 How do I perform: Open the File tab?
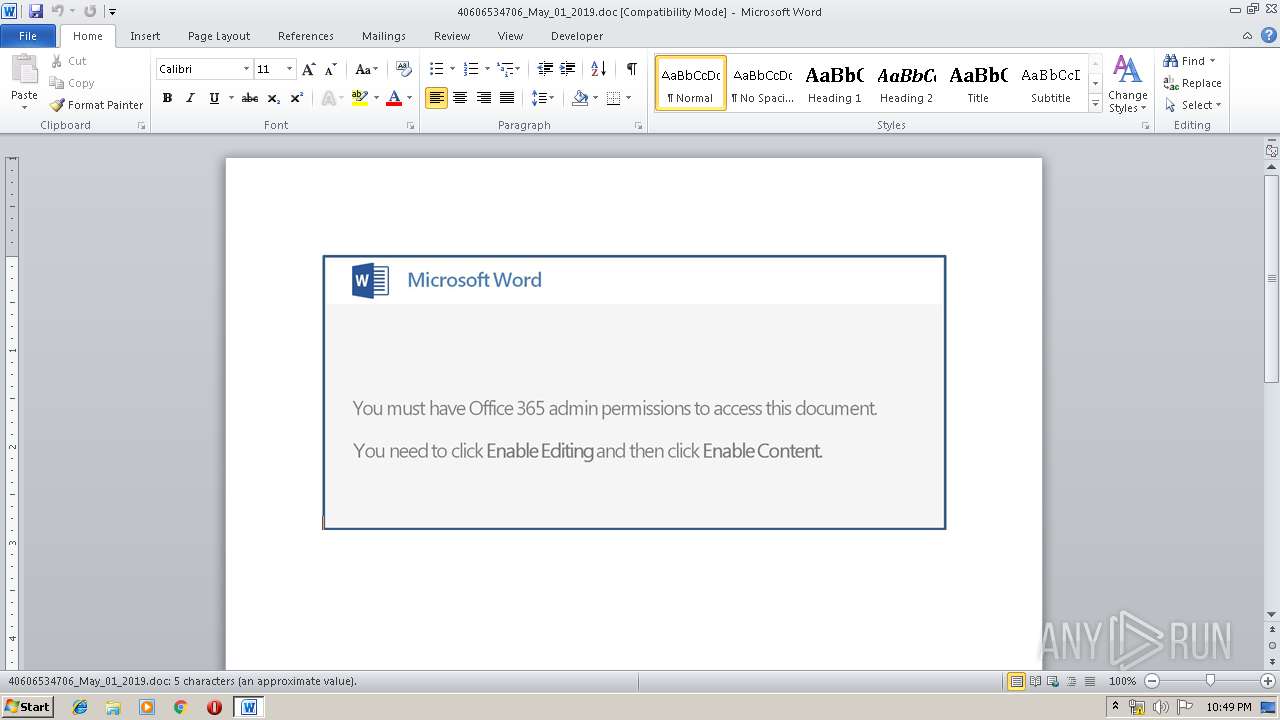28,36
